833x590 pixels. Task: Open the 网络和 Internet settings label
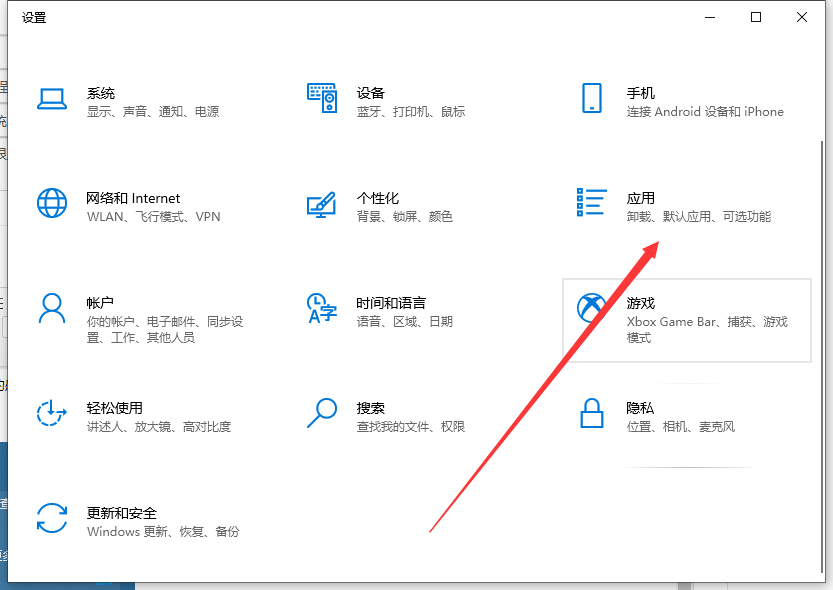coord(133,199)
